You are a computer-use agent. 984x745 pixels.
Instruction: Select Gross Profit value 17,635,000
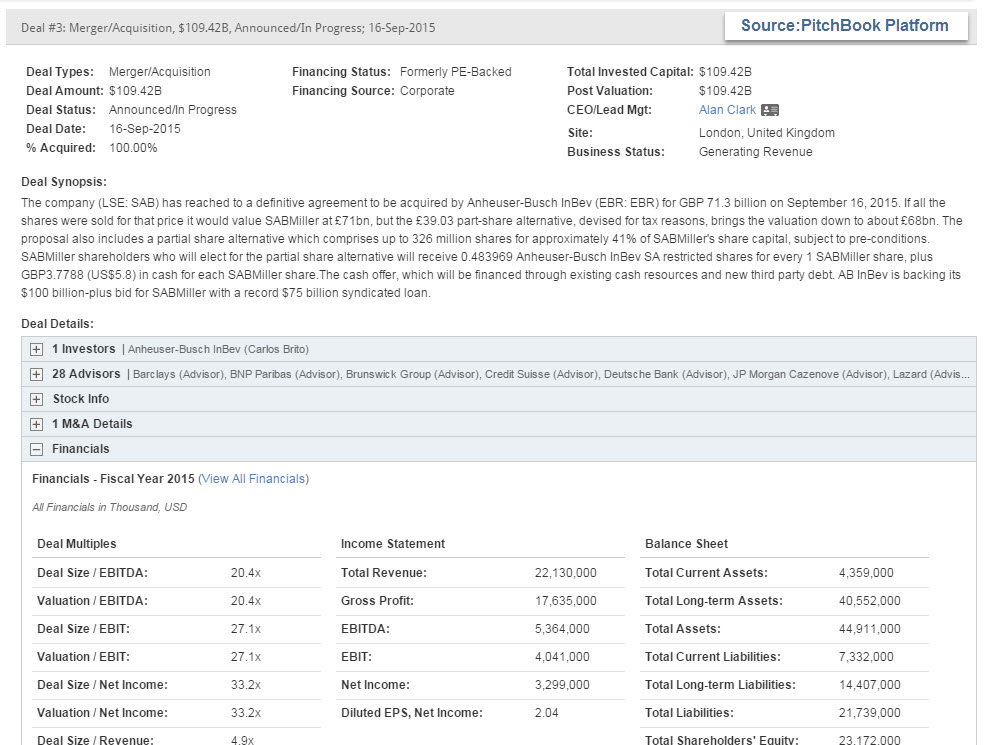tap(565, 601)
